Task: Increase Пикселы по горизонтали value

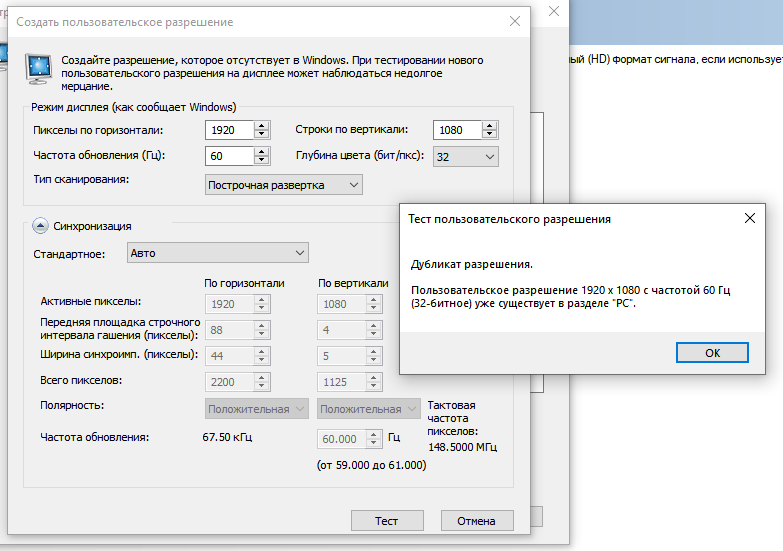Action: (262, 125)
